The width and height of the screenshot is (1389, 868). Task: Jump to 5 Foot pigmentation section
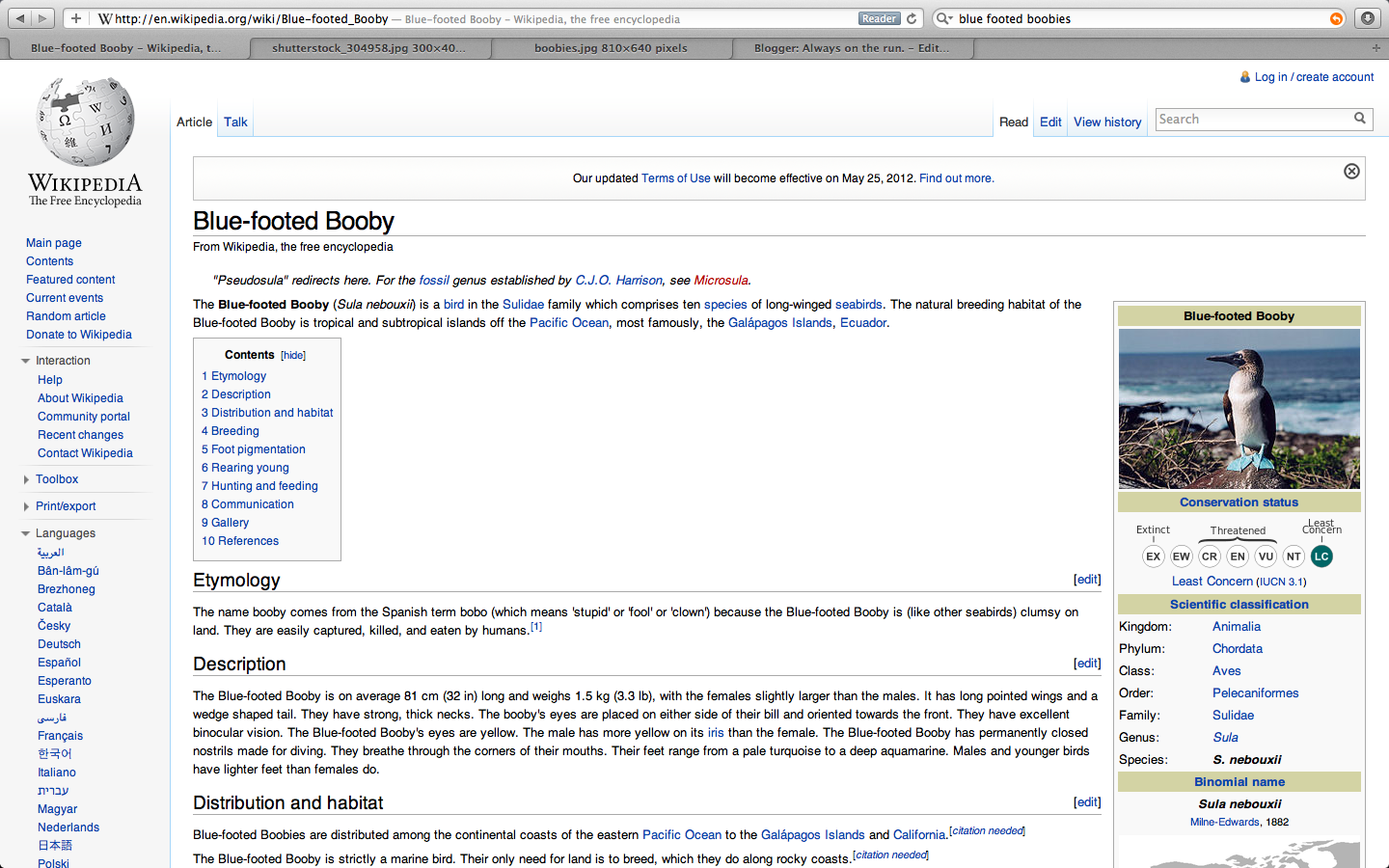tap(254, 449)
